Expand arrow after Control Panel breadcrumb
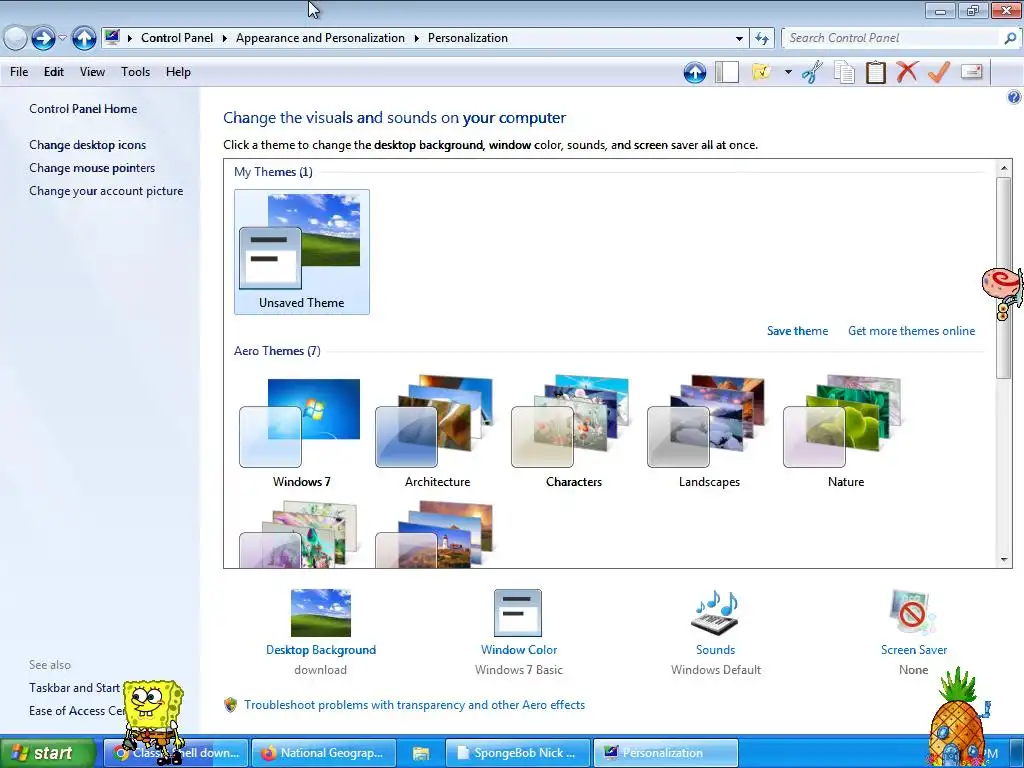 pos(225,39)
